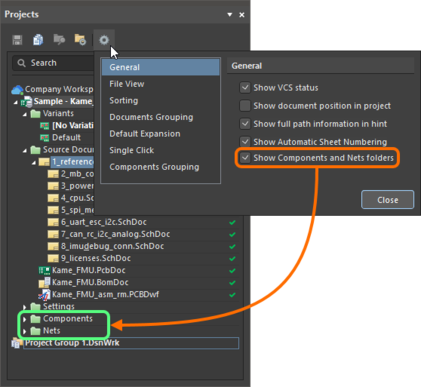Click the Compile project documents icon
Viewport: 421px width, 387px height.
tap(38, 40)
